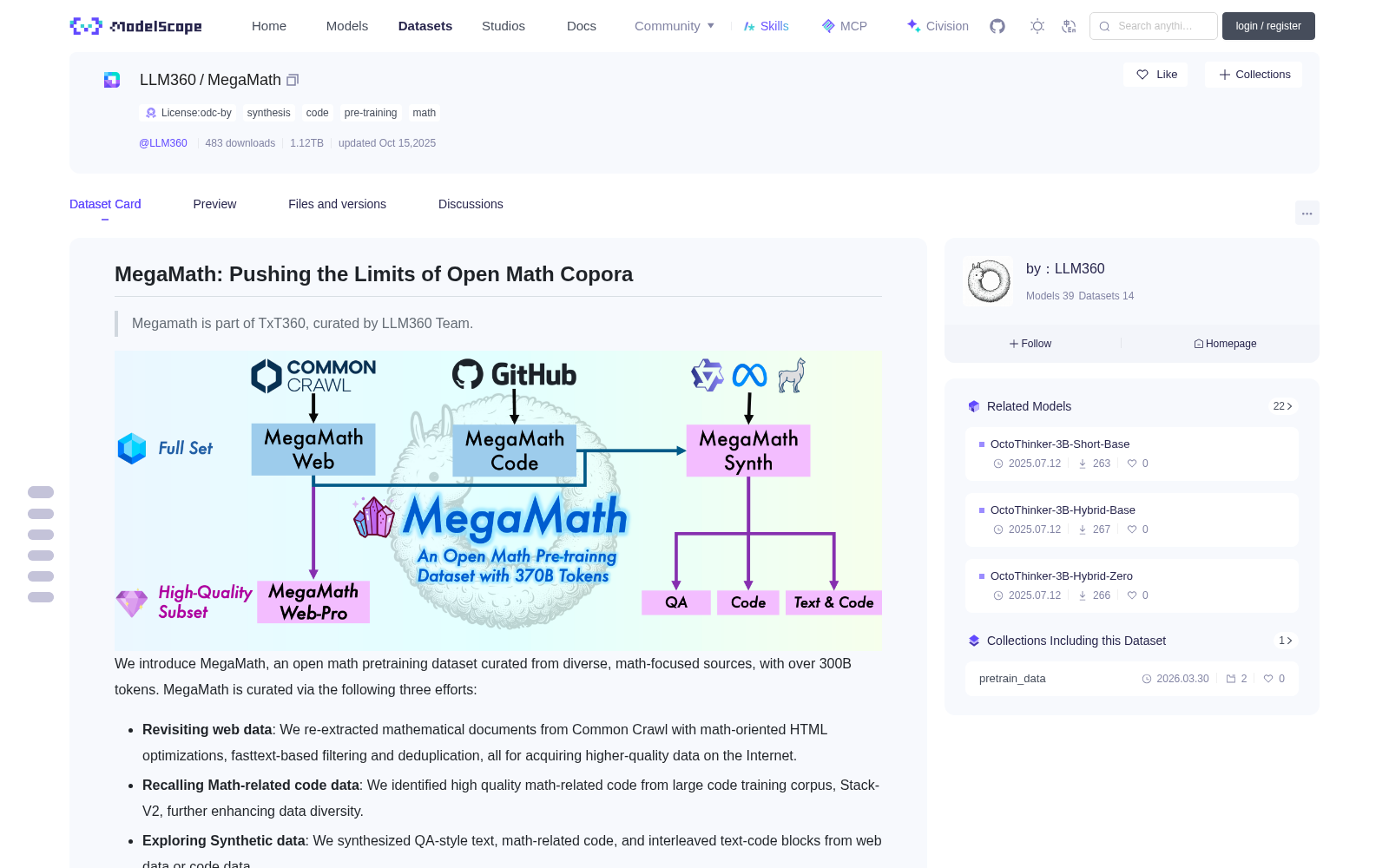Viewport: 1389px width, 868px height.
Task: Open the Studios menu item
Action: 504,26
